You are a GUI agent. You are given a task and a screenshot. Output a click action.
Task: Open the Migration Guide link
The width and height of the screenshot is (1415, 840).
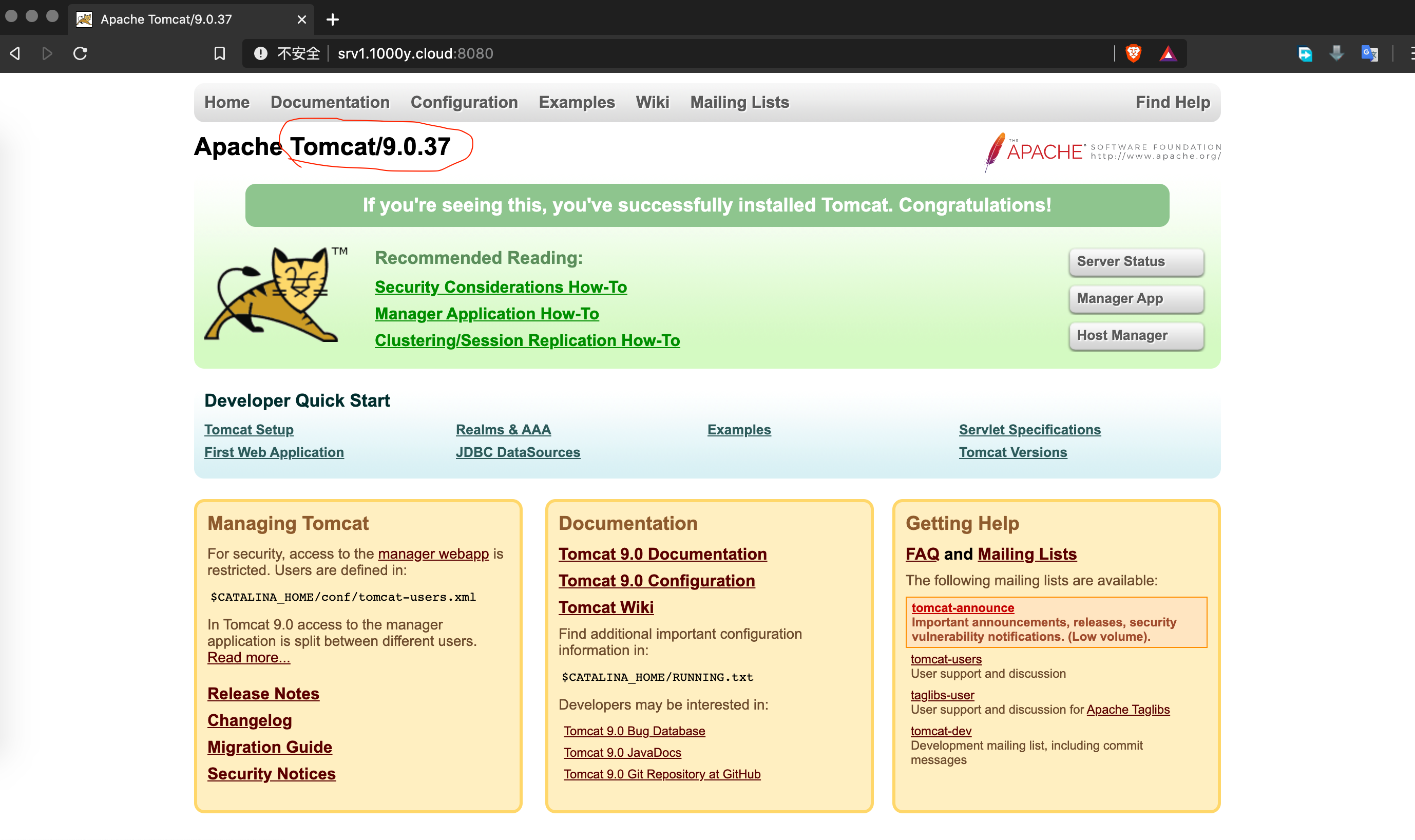[x=270, y=747]
